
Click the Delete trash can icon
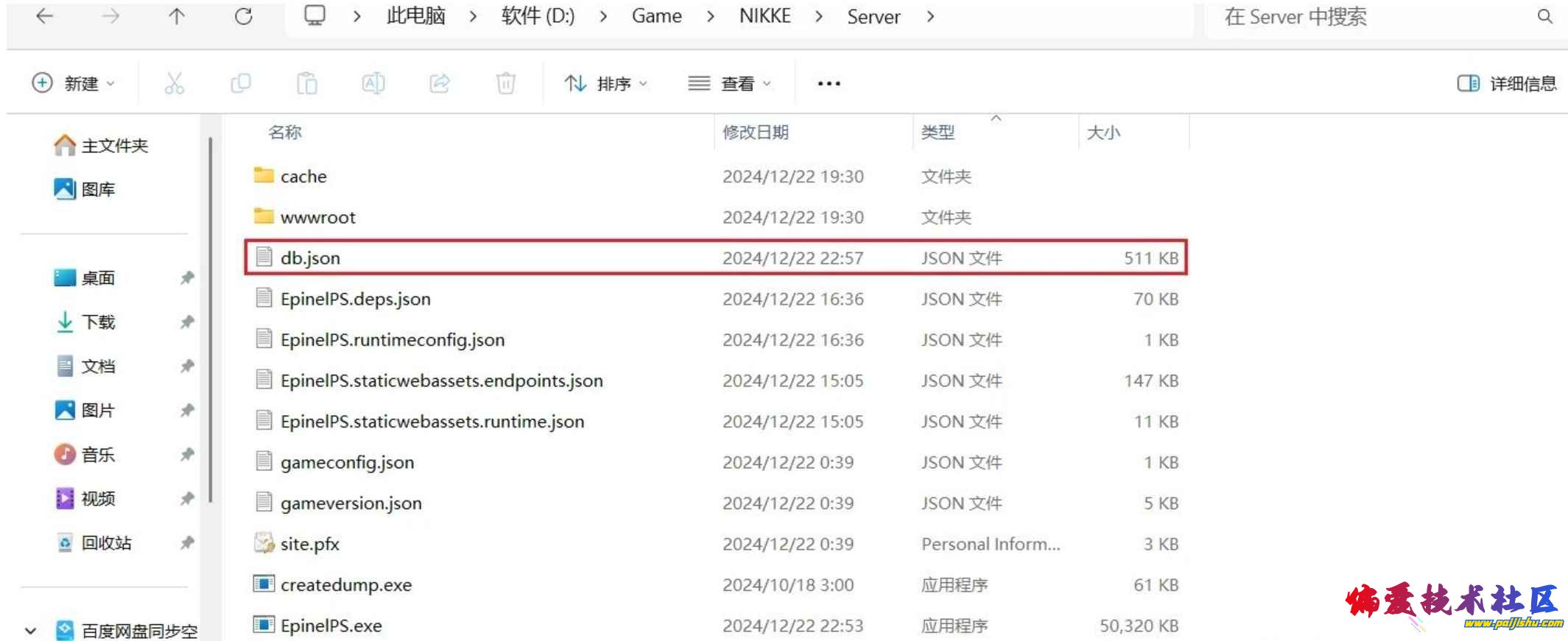point(505,83)
